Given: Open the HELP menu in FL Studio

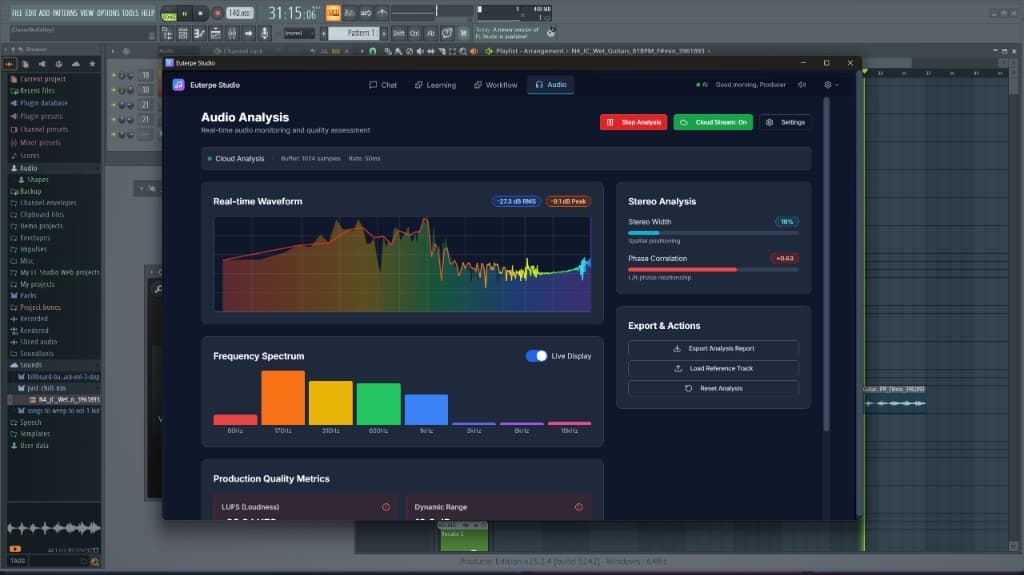Looking at the screenshot, I should 148,13.
